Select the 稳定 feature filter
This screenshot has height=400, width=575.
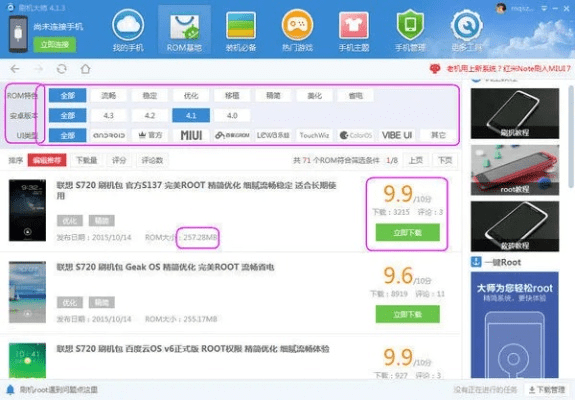pos(150,96)
